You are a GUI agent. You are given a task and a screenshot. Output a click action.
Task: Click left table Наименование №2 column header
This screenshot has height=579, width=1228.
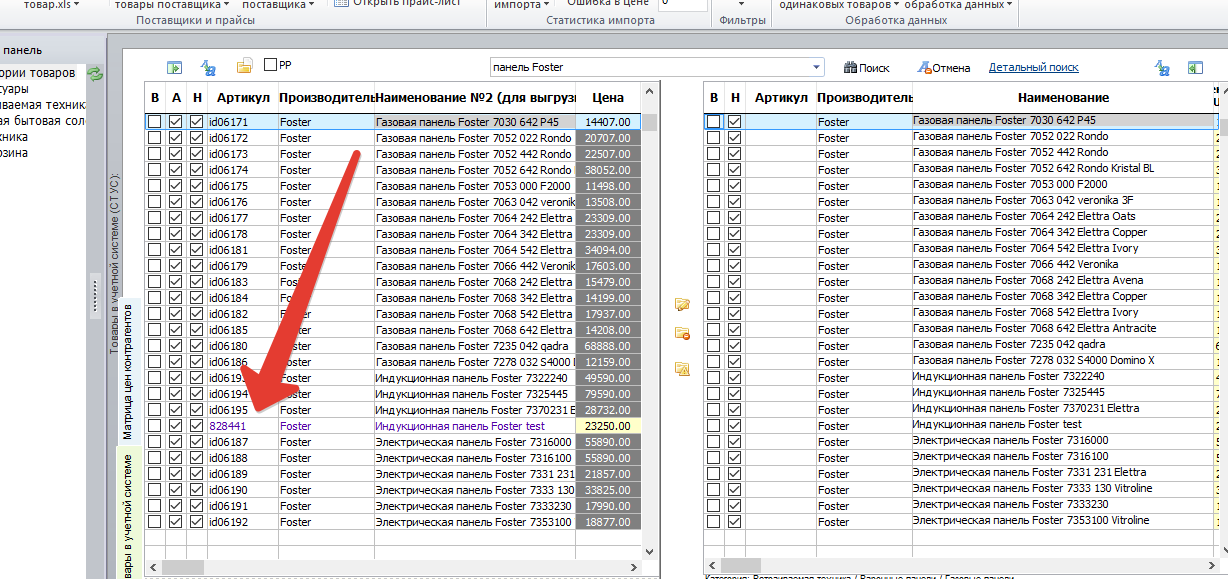(475, 97)
